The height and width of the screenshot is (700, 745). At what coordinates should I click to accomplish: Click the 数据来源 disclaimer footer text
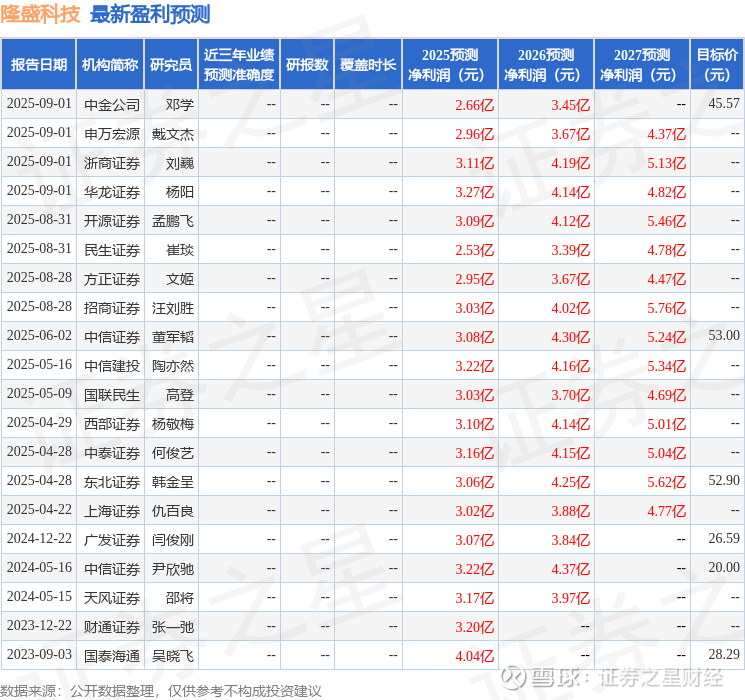coord(161,691)
